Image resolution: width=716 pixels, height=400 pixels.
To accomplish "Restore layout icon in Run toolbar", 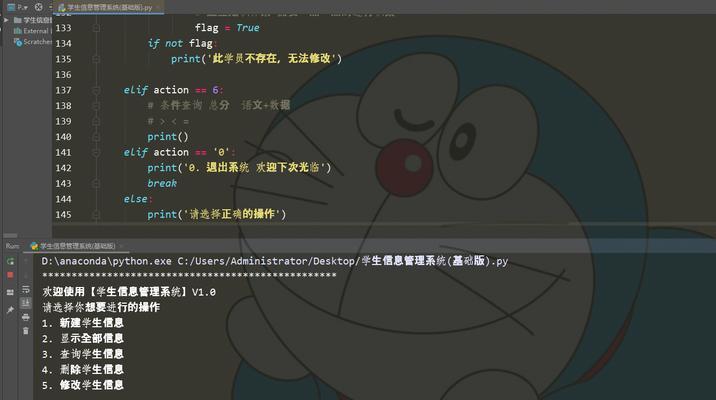I will click(x=10, y=293).
